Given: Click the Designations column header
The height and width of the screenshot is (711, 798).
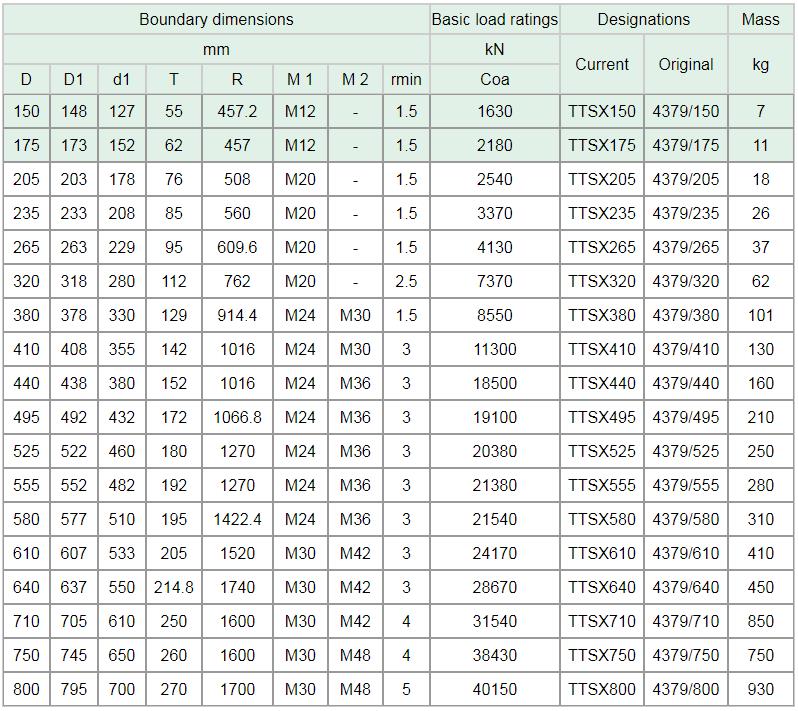Looking at the screenshot, I should (643, 19).
